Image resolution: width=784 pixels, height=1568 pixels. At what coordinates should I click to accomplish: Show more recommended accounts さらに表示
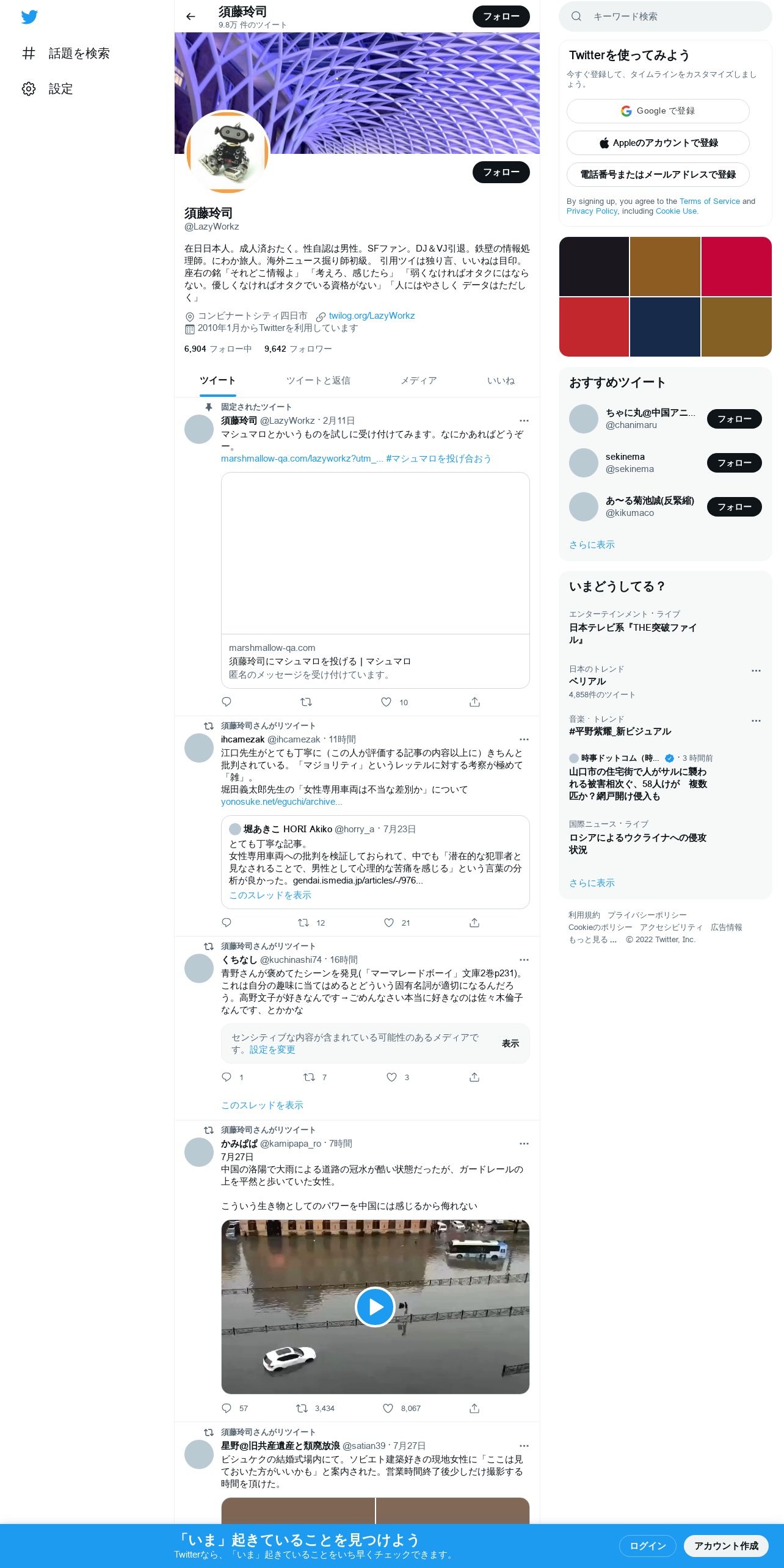592,545
